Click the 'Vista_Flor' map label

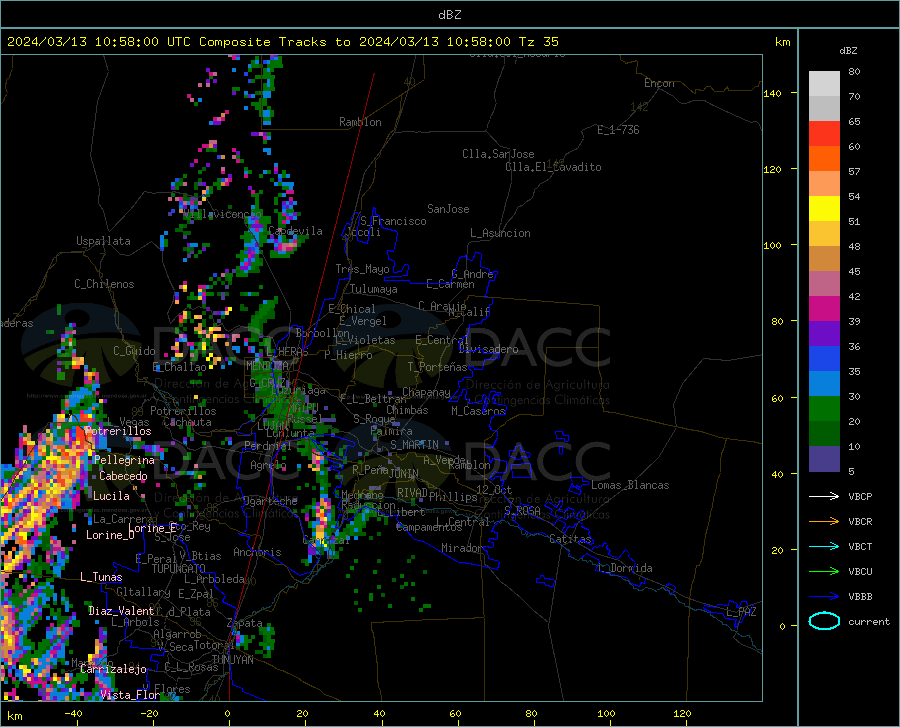[x=130, y=695]
